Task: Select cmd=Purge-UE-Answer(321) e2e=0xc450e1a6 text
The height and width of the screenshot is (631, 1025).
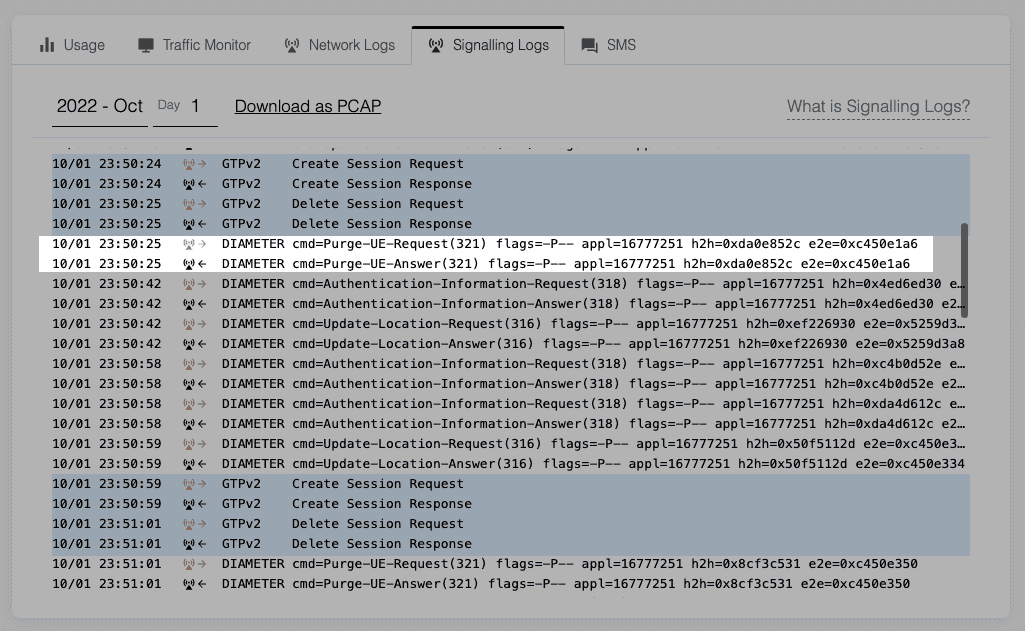Action: pyautogui.click(x=601, y=264)
